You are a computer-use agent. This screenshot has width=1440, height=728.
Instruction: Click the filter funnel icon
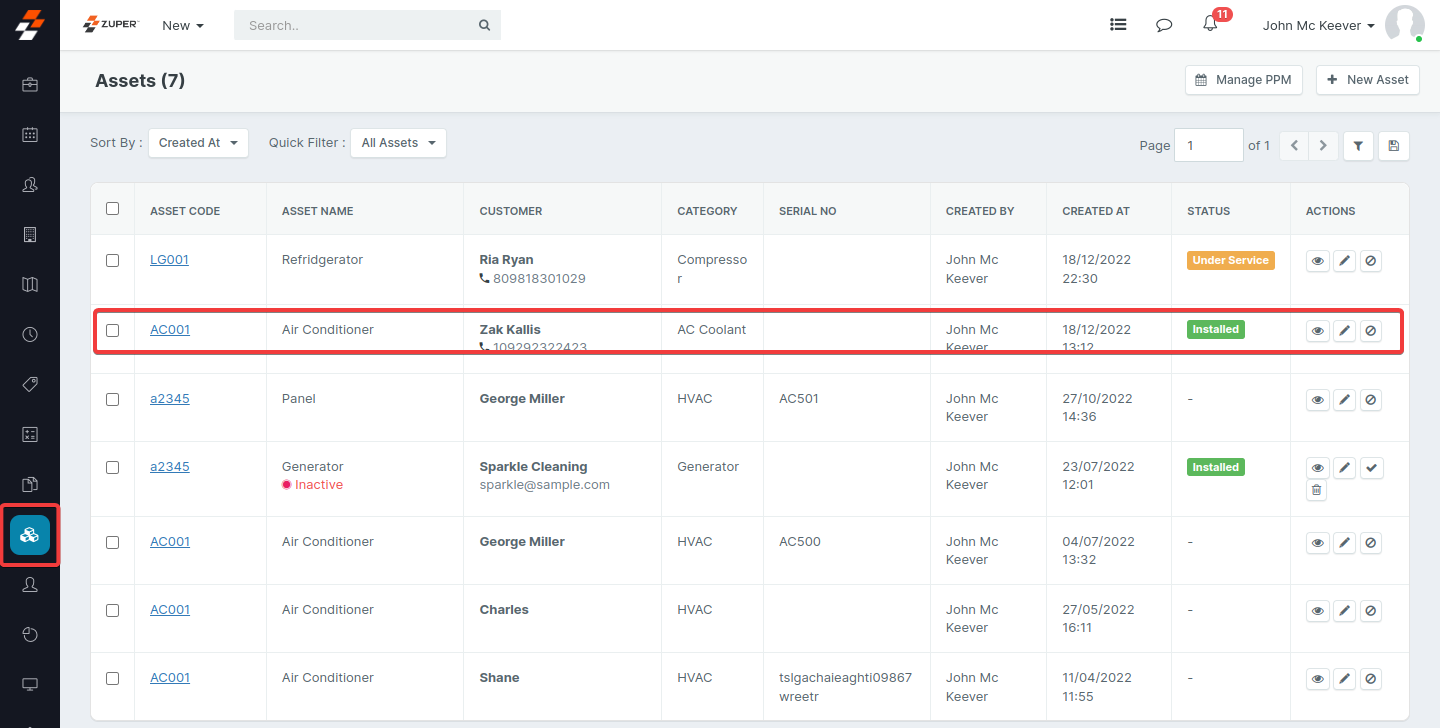(x=1358, y=146)
